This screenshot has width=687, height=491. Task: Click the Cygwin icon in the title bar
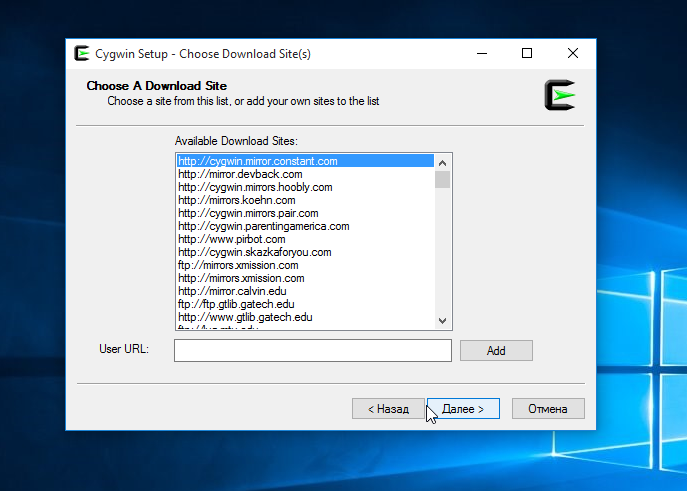click(82, 53)
